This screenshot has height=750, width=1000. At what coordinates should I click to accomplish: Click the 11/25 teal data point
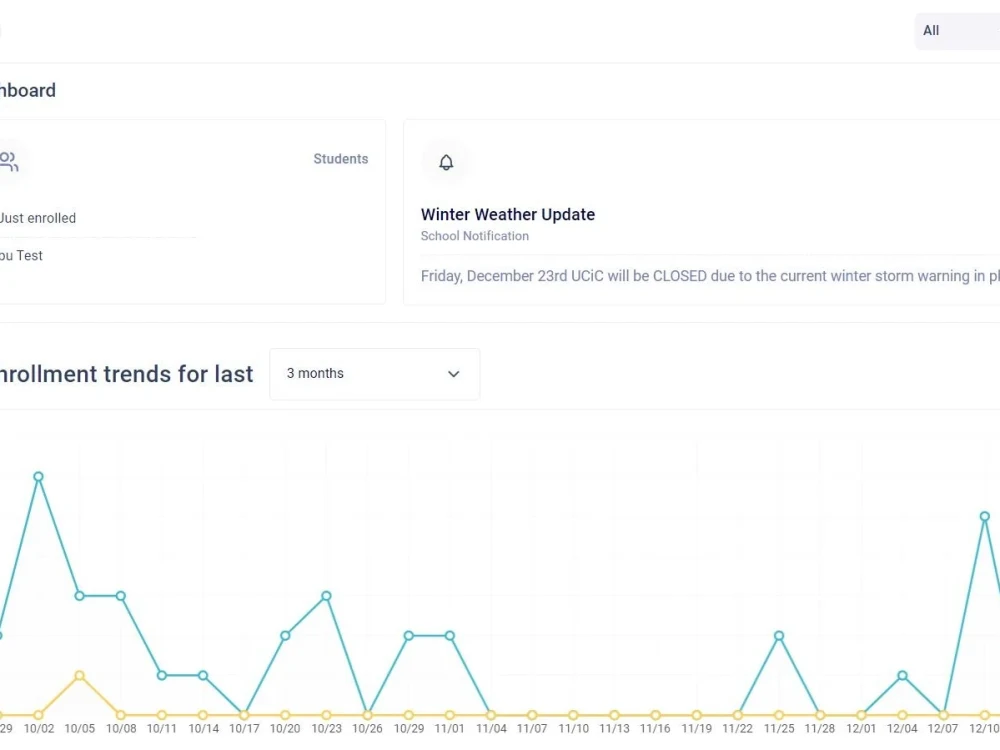[x=779, y=636]
